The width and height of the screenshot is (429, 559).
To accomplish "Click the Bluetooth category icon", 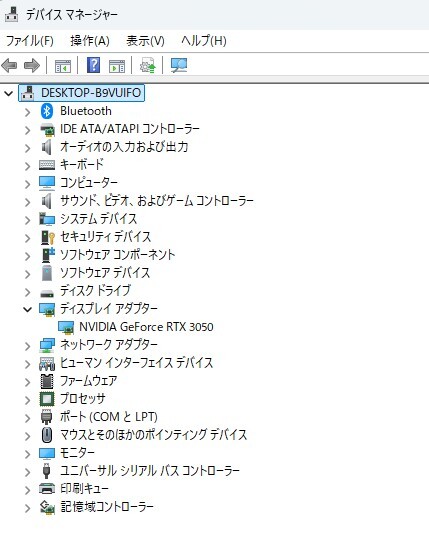I will pos(47,111).
